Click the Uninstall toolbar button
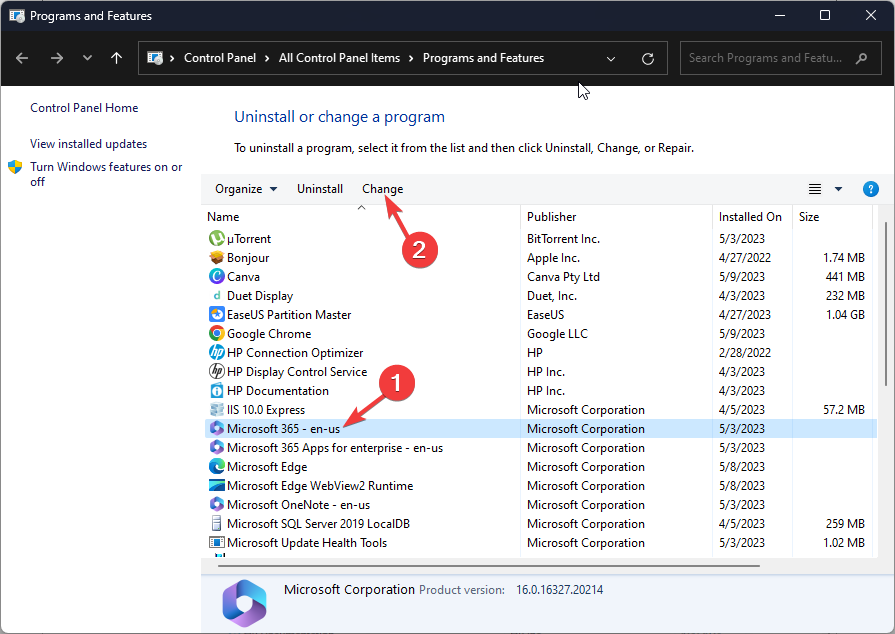 point(320,189)
